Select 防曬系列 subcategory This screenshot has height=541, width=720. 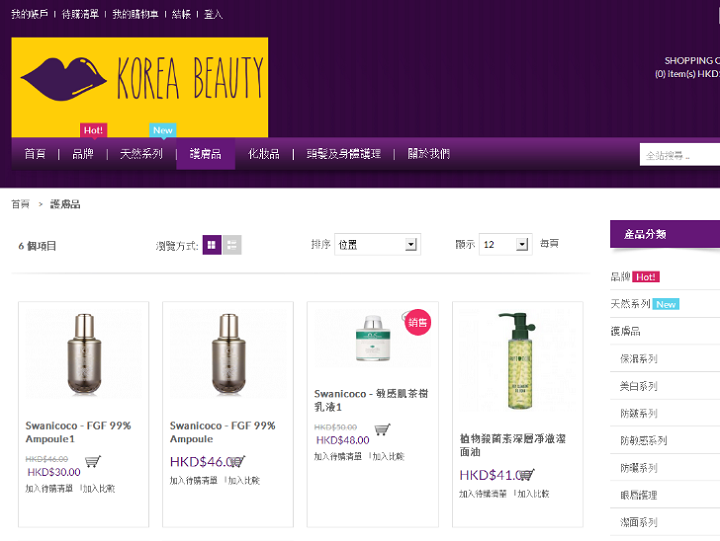click(639, 468)
